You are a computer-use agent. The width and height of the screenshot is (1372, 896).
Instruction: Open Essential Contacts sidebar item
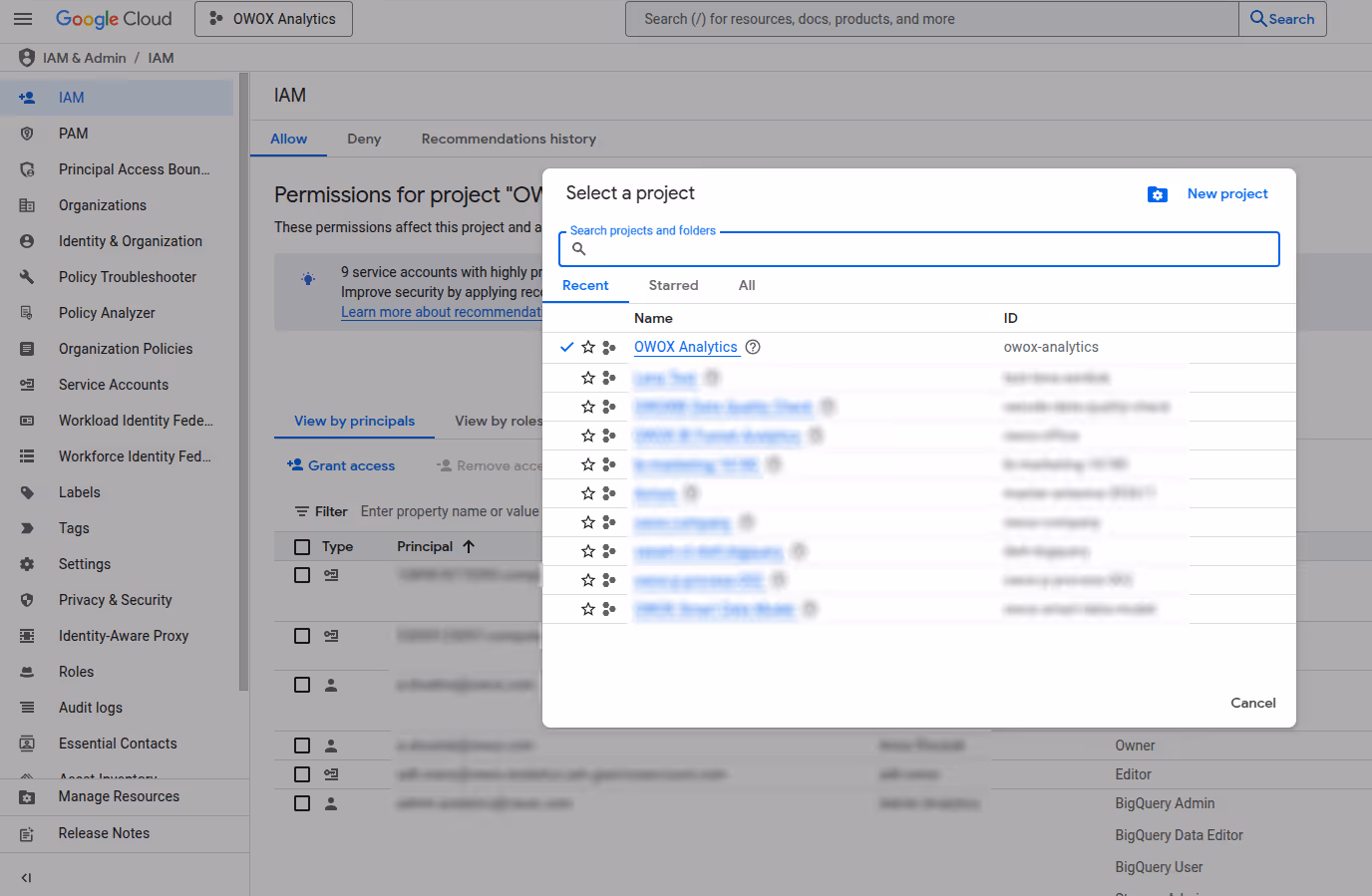click(117, 744)
